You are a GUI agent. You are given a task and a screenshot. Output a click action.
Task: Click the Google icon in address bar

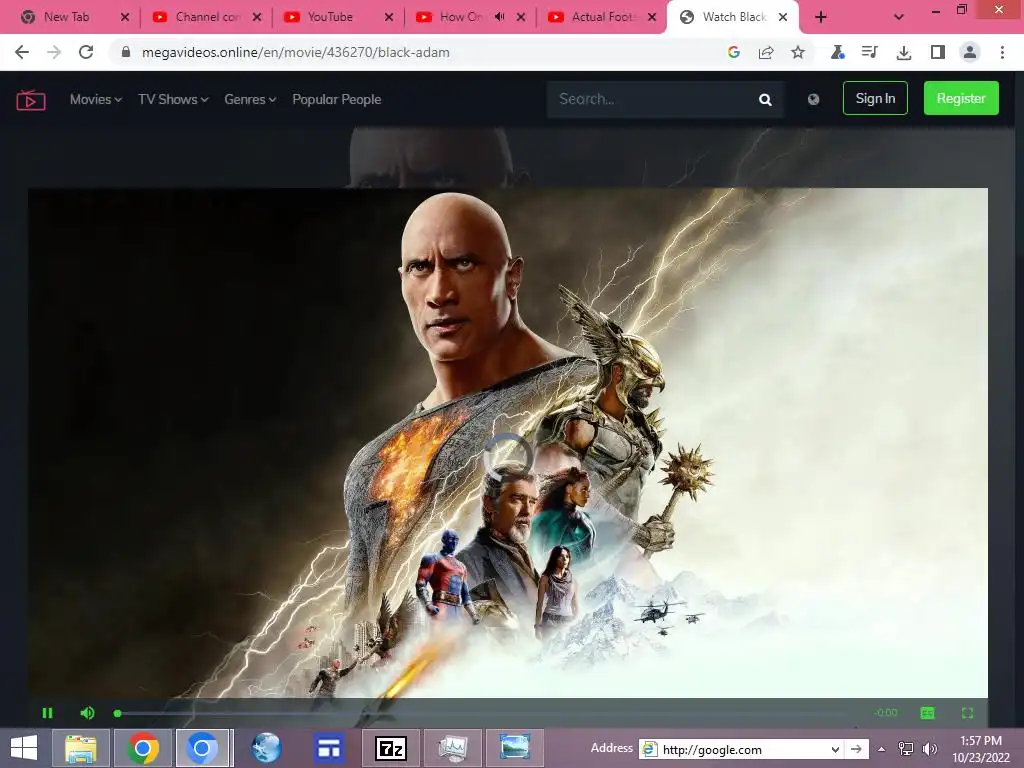tap(733, 52)
